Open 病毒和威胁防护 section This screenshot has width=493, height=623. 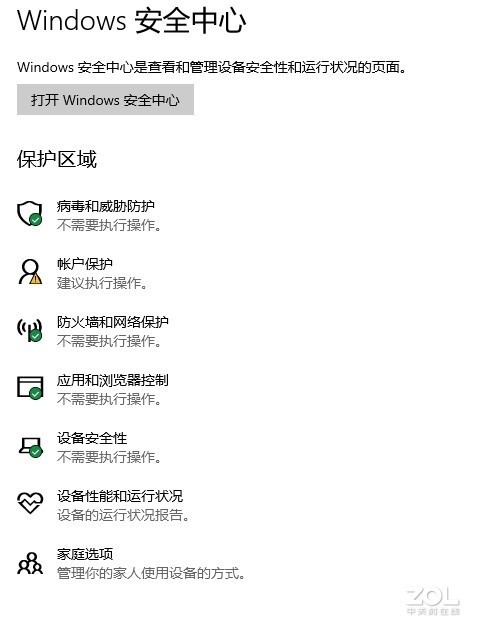coord(106,206)
